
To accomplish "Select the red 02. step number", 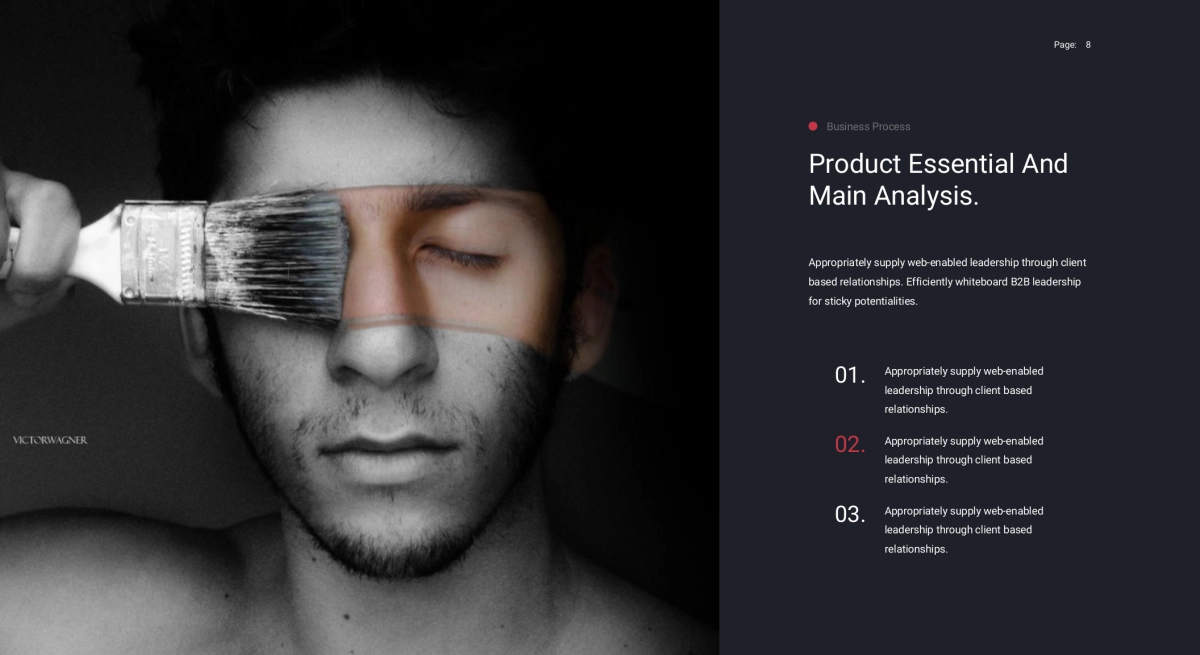I will 850,445.
